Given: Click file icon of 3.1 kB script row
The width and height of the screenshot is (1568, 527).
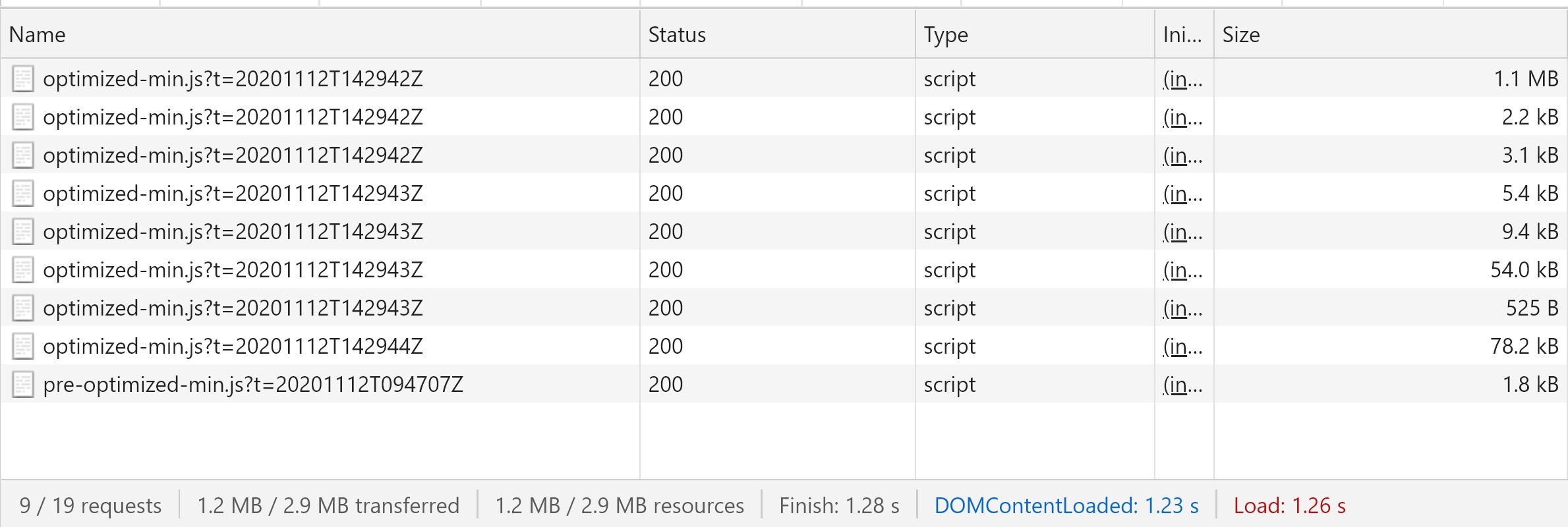Looking at the screenshot, I should pos(23,155).
